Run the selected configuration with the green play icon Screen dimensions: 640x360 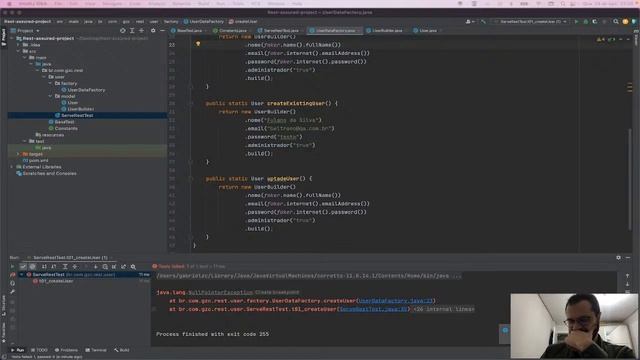coord(576,22)
